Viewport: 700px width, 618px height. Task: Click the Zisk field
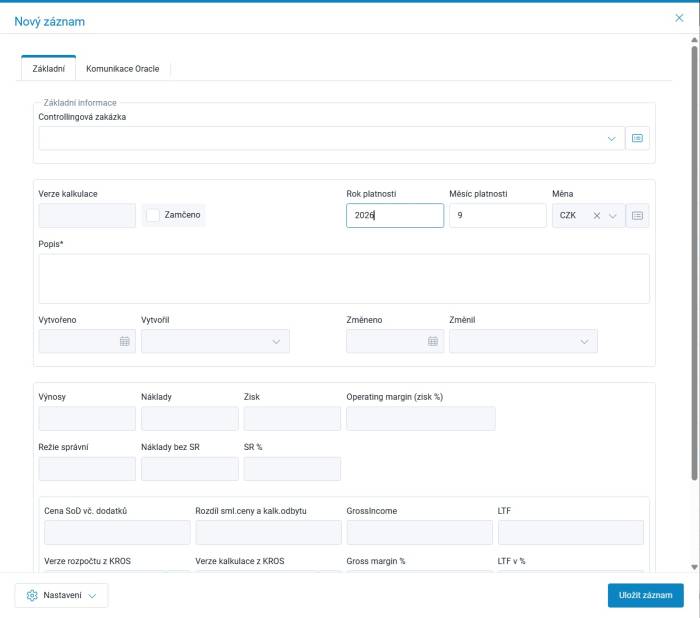292,418
